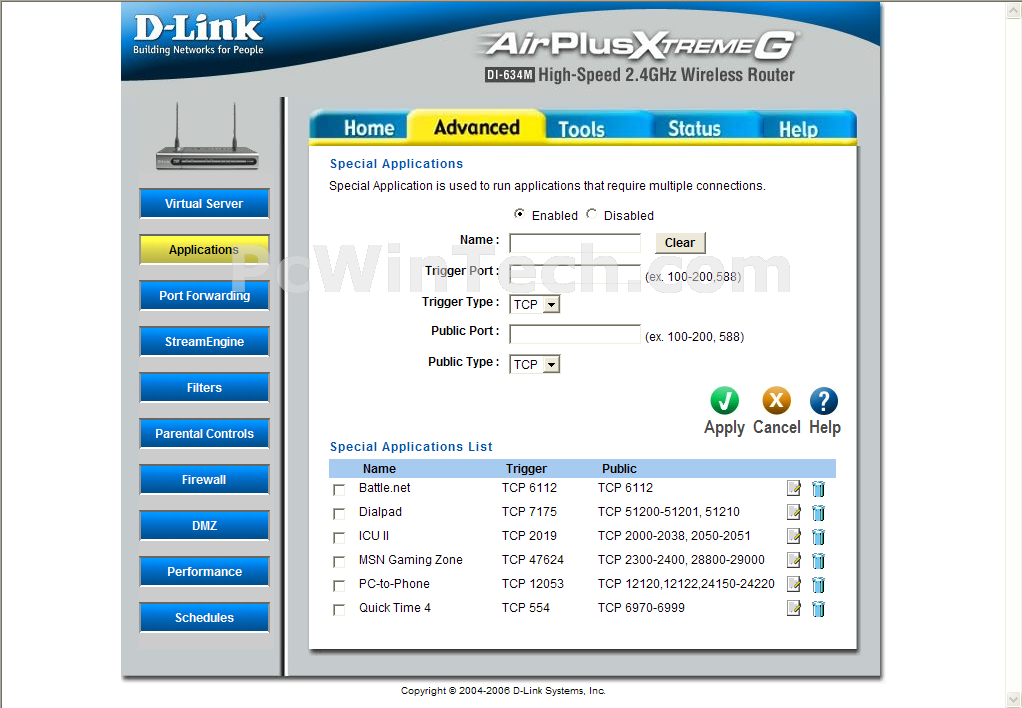Screen dimensions: 1022x708
Task: Click the browser scrollbar up arrow
Action: 1015,10
